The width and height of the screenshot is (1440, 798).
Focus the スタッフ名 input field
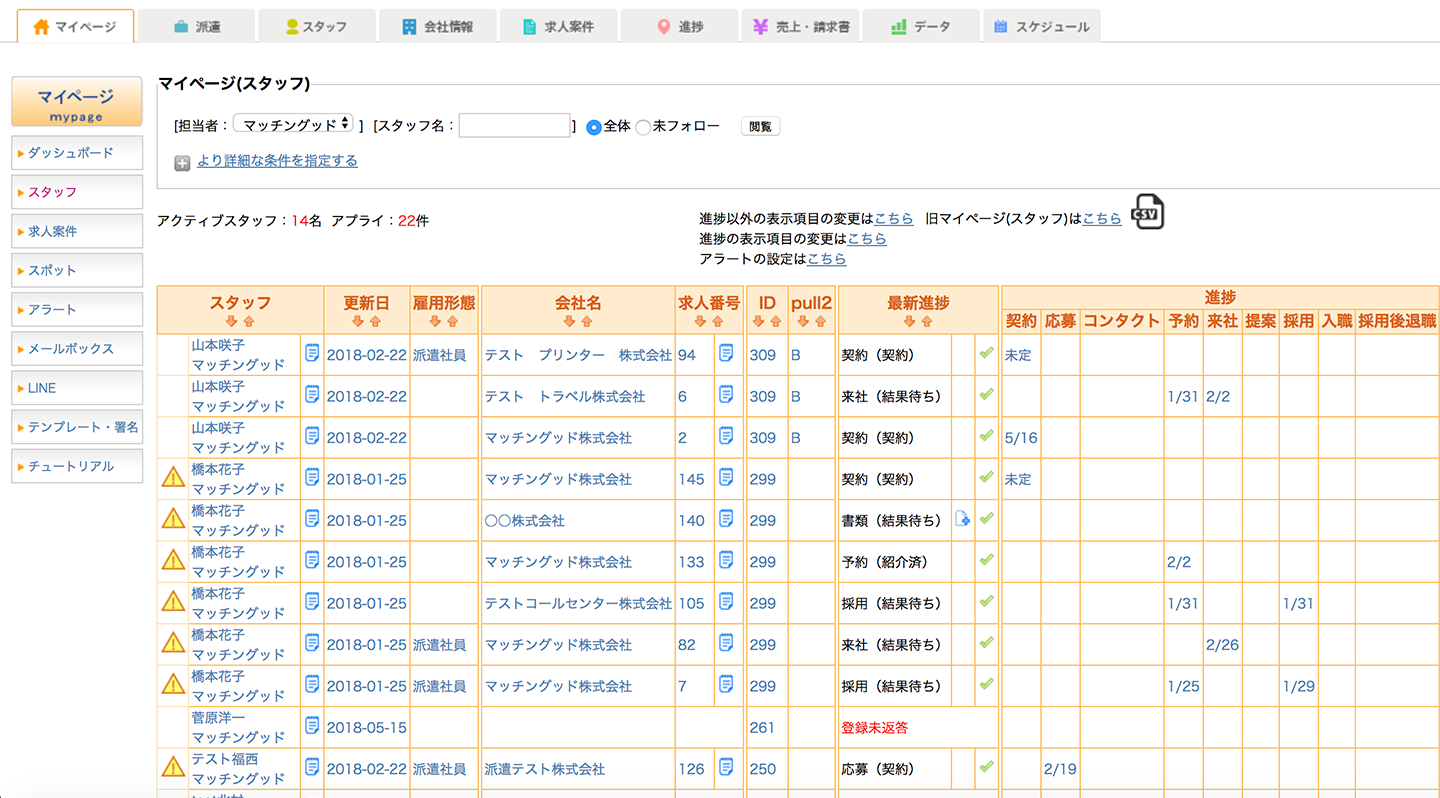coord(515,126)
